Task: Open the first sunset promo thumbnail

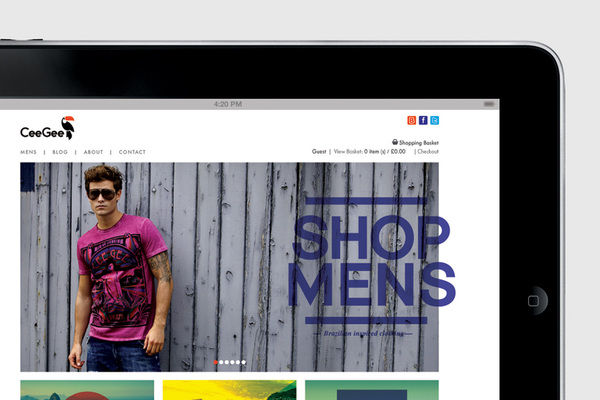Action: pyautogui.click(x=87, y=390)
